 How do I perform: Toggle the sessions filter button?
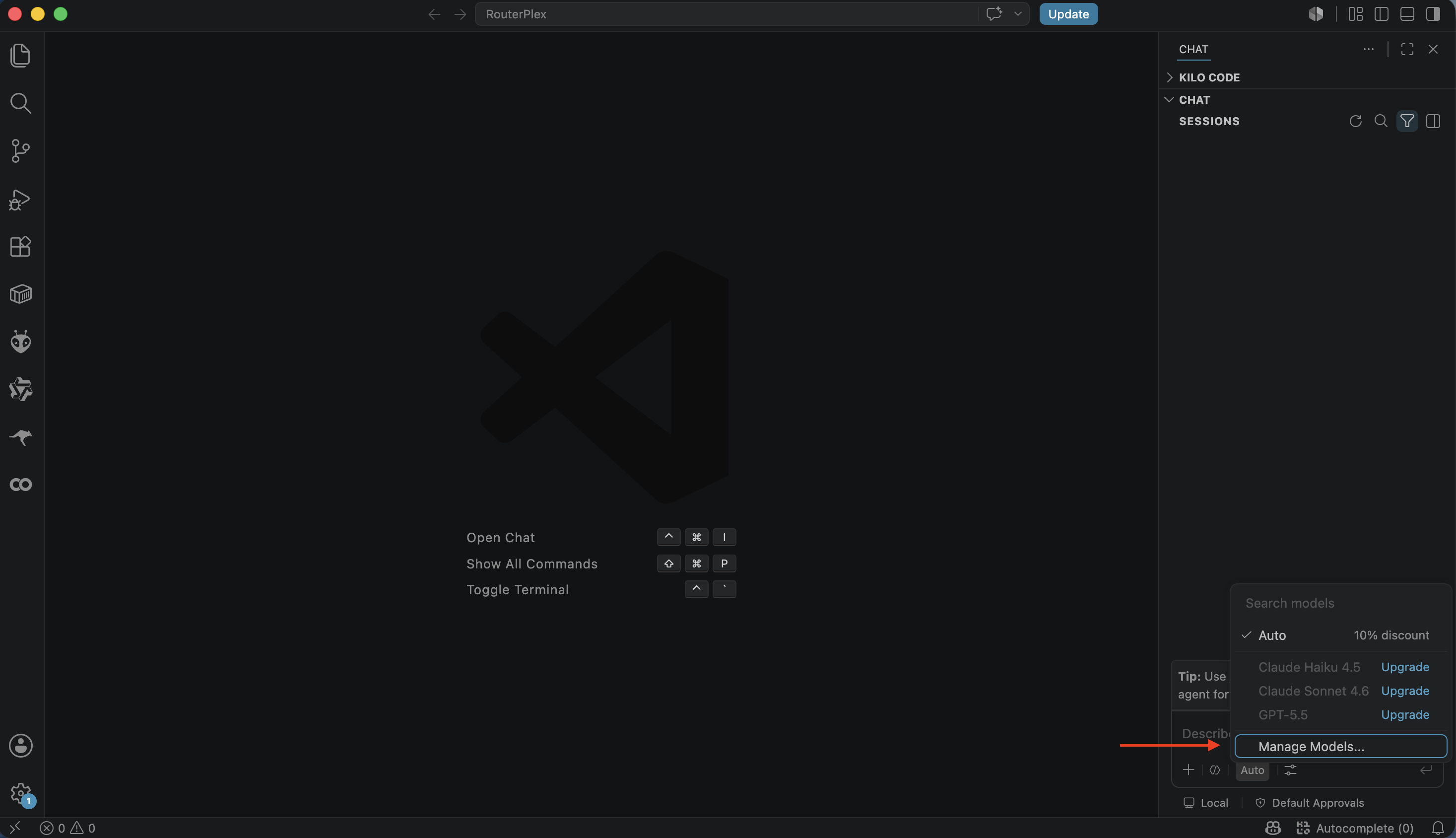pos(1407,121)
